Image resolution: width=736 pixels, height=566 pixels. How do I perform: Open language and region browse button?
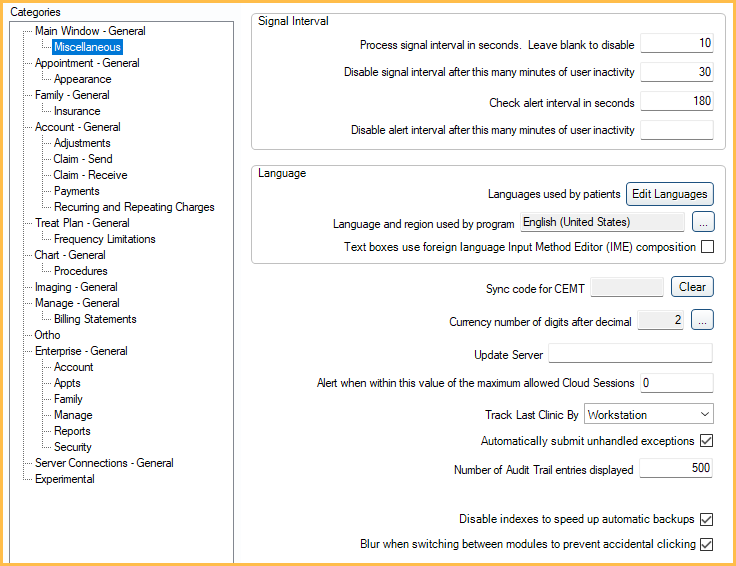tap(703, 222)
